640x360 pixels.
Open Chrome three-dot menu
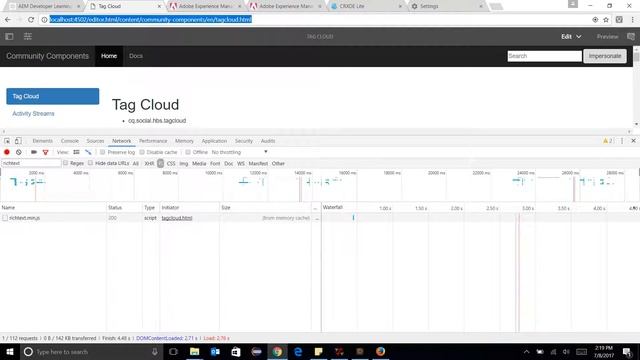[632, 20]
